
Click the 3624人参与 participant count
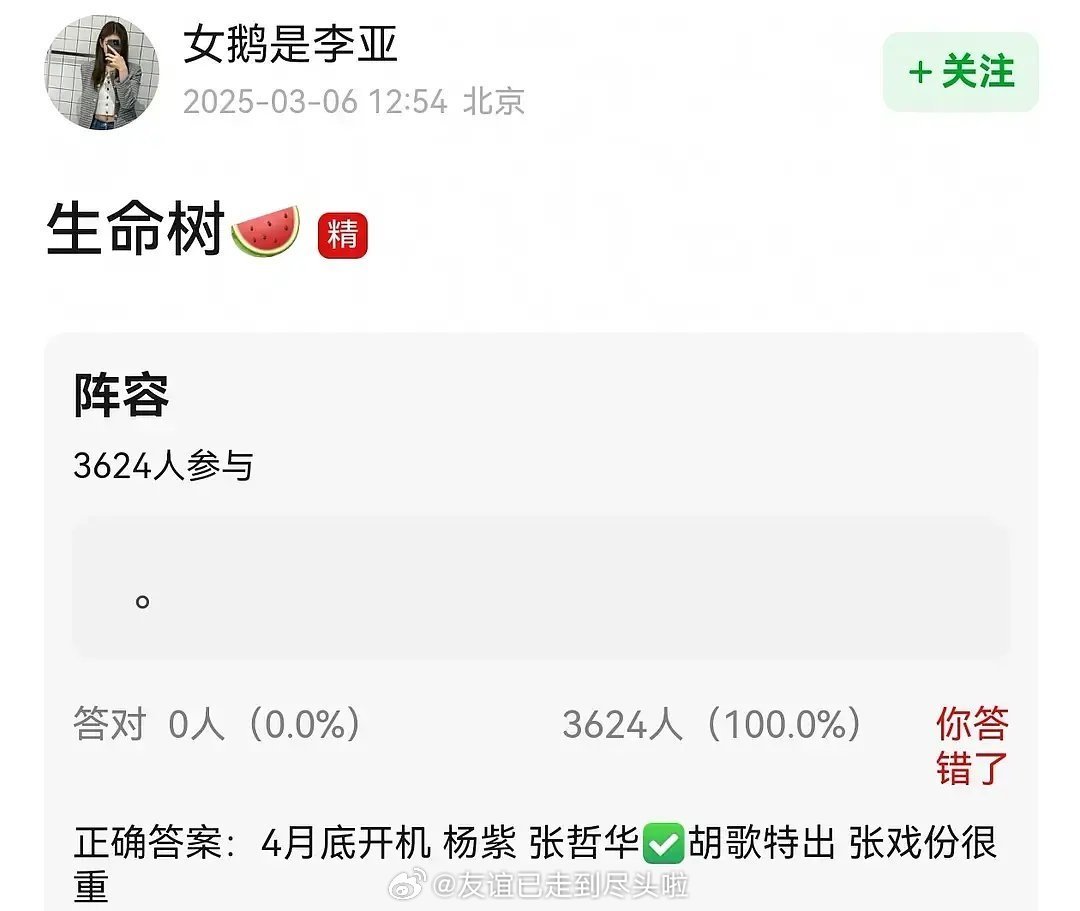click(163, 465)
